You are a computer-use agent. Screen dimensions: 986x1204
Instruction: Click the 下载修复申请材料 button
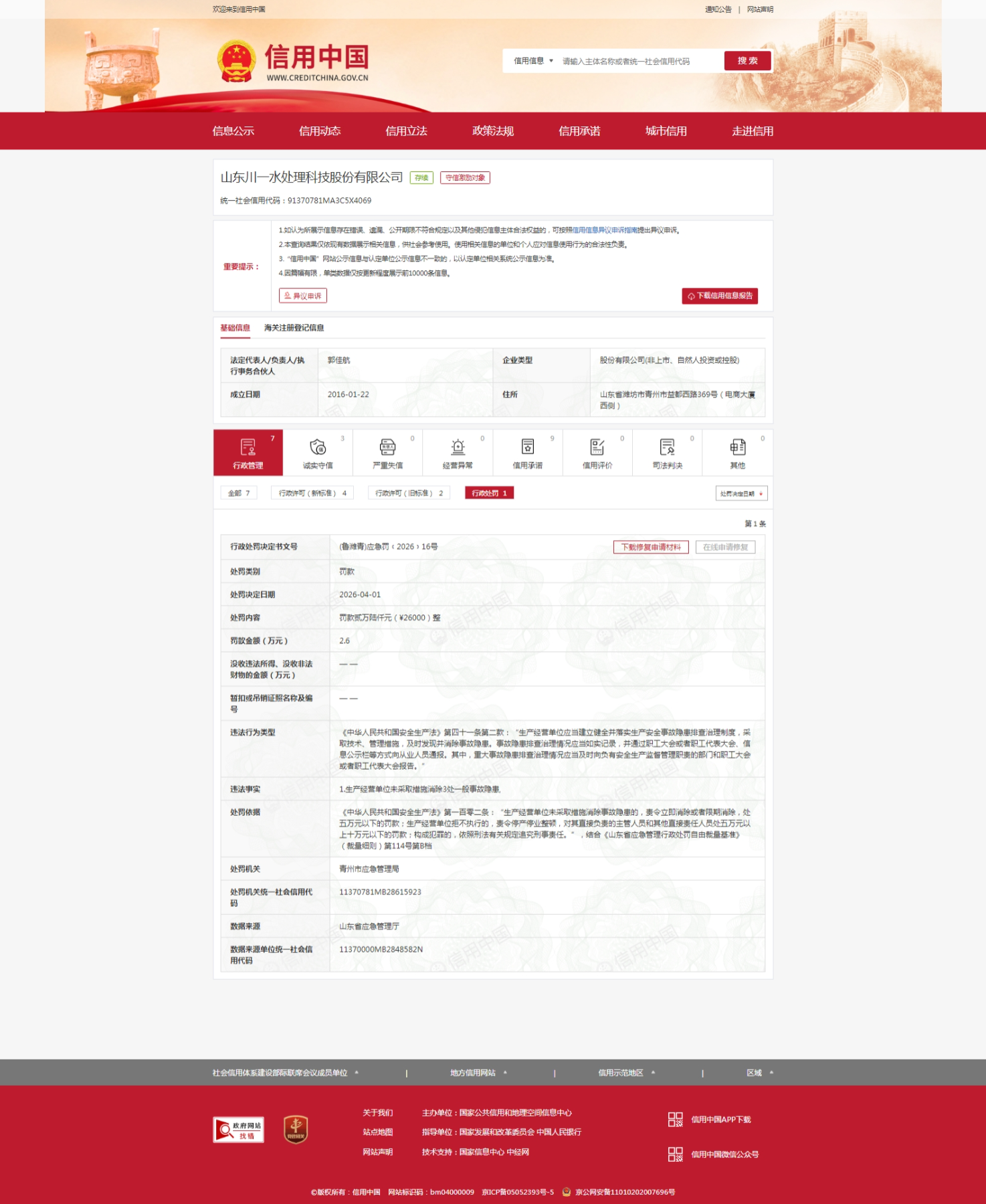point(650,547)
